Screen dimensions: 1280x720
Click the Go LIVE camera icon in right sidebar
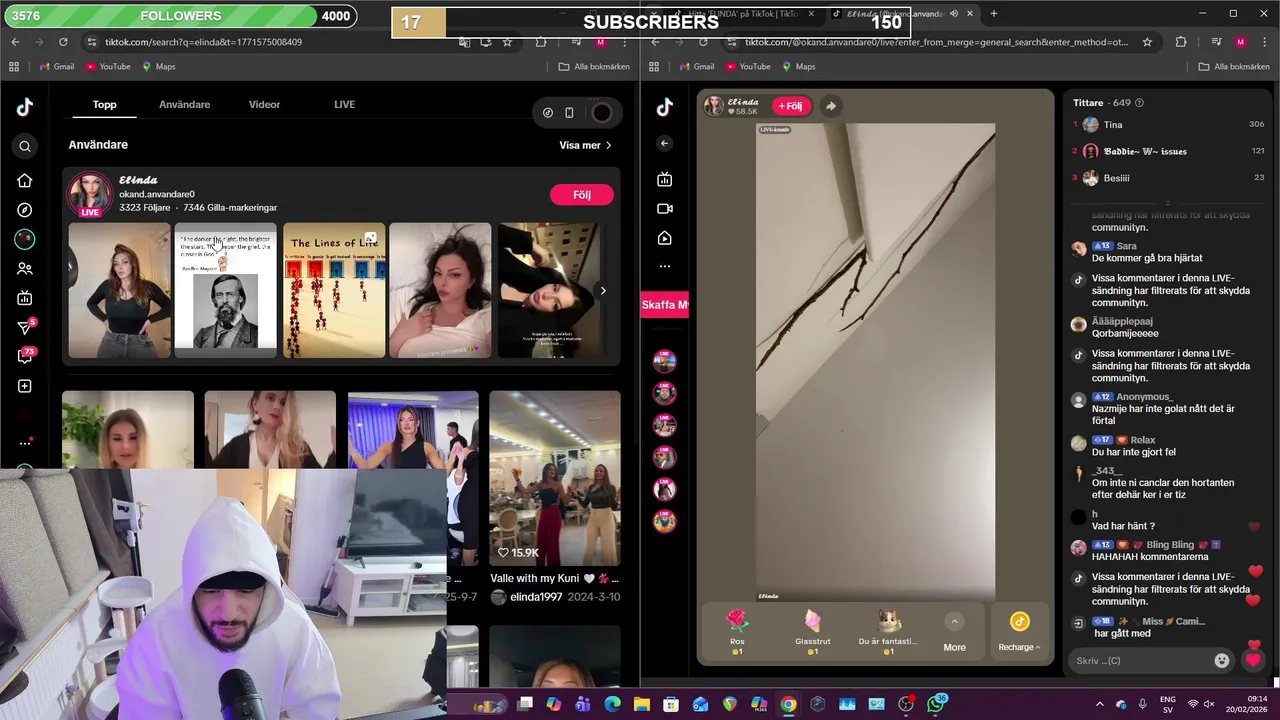click(665, 209)
